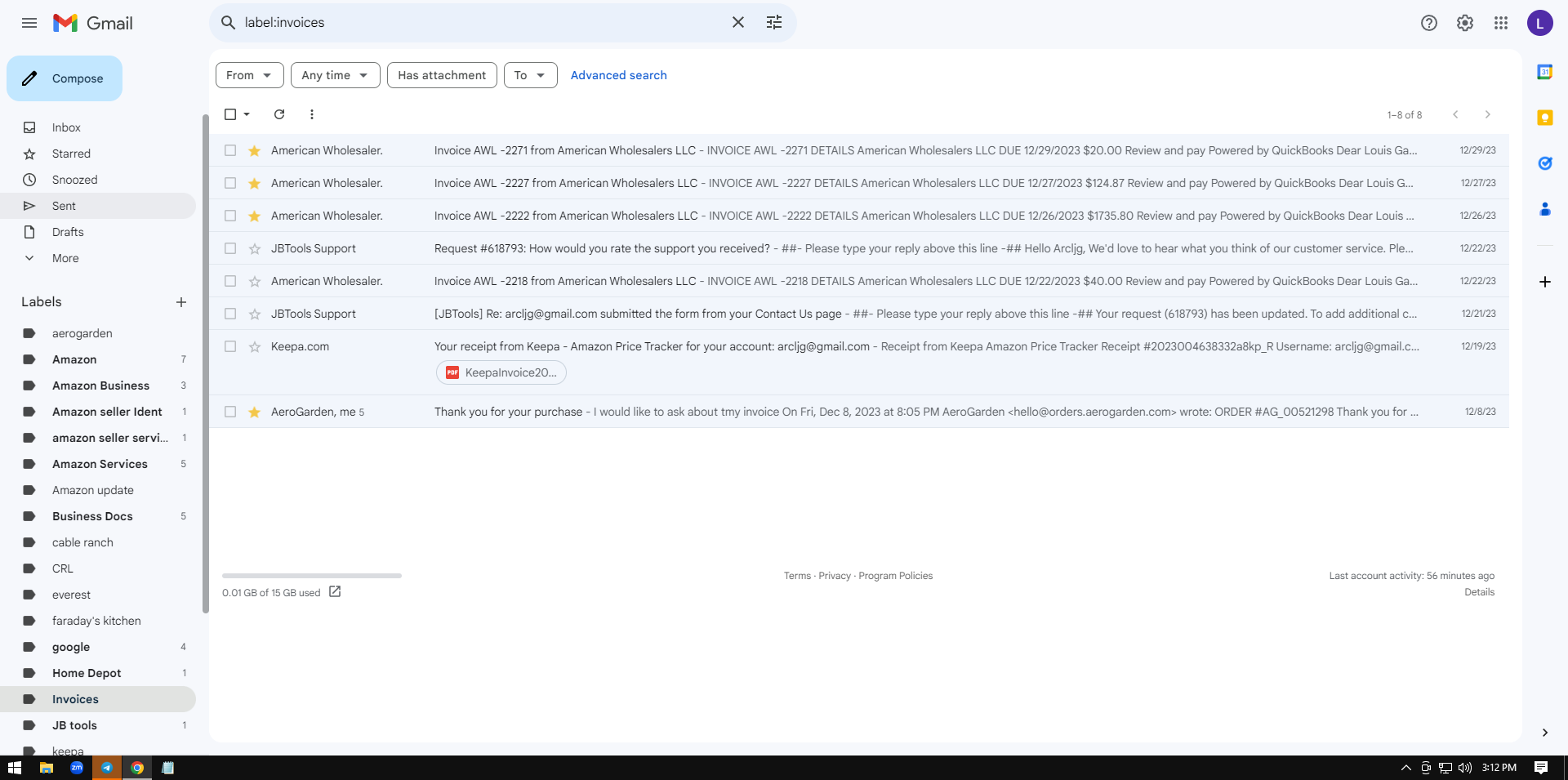1568x780 pixels.
Task: Open the Home Depot label
Action: [87, 673]
